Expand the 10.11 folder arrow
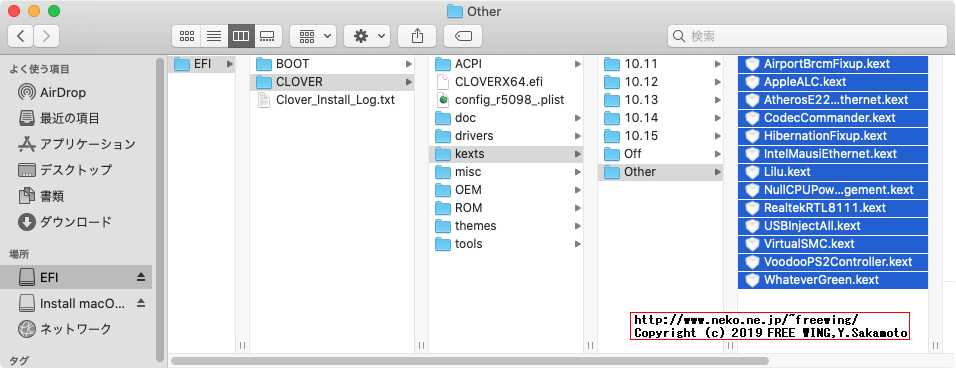Screen dimensions: 956x368 pos(717,64)
